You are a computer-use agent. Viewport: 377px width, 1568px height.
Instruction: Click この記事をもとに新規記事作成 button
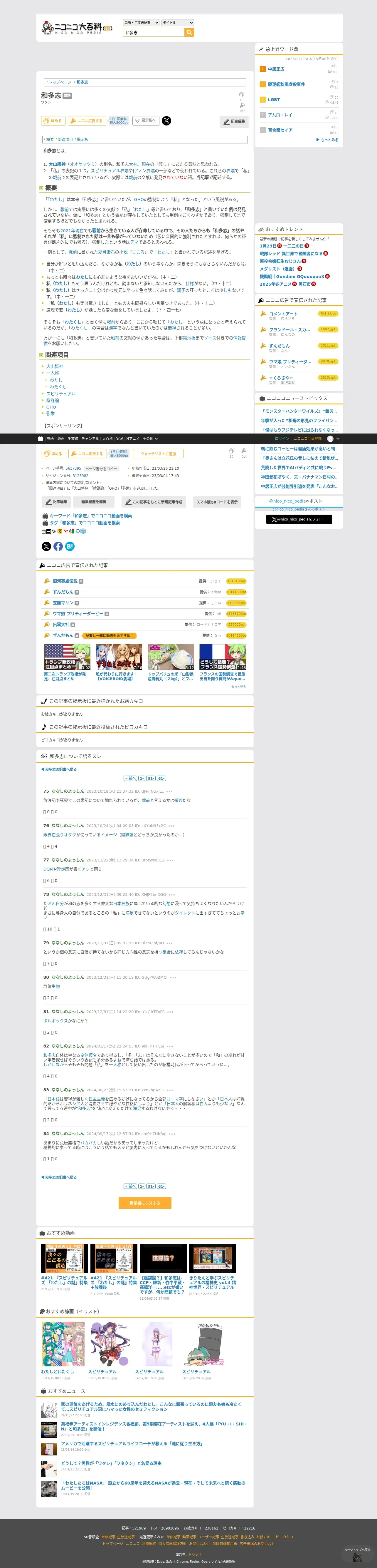153,502
